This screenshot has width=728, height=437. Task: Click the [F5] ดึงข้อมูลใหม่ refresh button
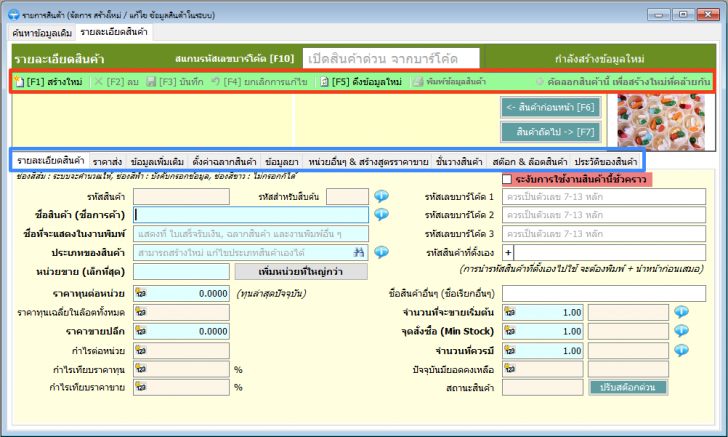pos(361,82)
